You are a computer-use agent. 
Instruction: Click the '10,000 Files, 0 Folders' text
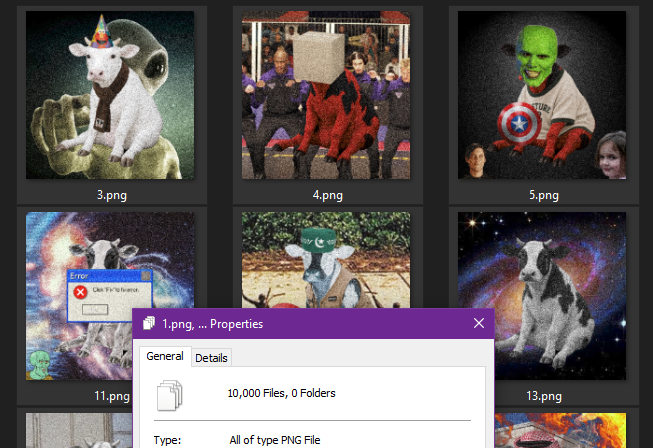pos(282,393)
